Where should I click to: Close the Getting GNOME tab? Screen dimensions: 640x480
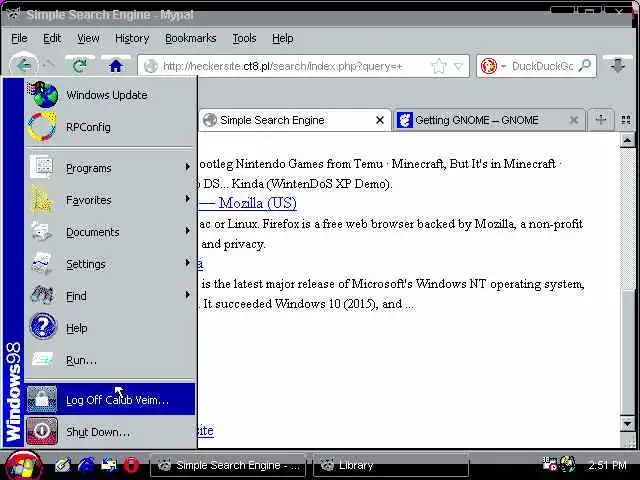[573, 120]
